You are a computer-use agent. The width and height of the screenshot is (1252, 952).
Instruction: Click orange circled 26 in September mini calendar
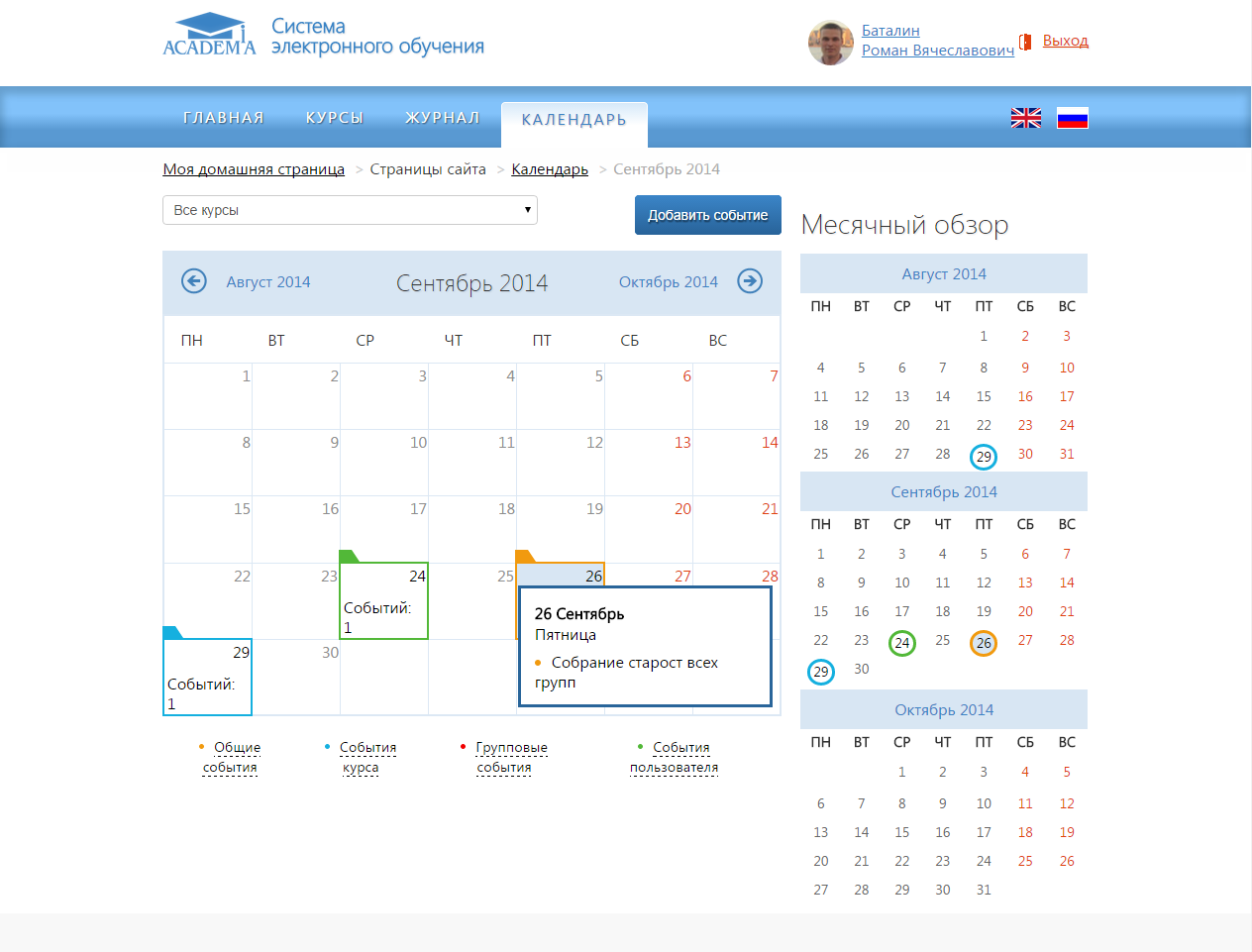(x=983, y=643)
